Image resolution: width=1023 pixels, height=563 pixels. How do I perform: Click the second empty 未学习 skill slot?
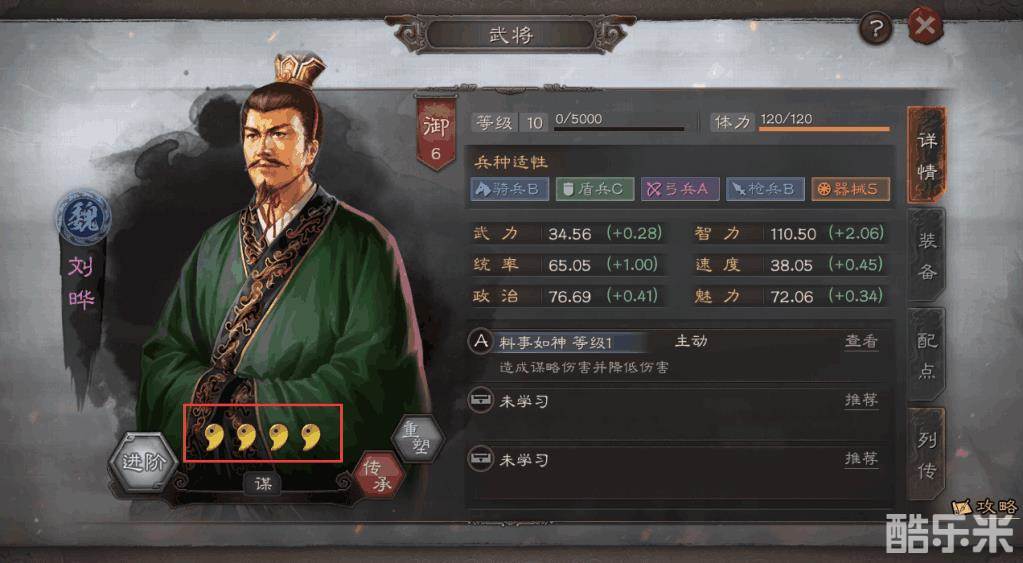tap(679, 460)
